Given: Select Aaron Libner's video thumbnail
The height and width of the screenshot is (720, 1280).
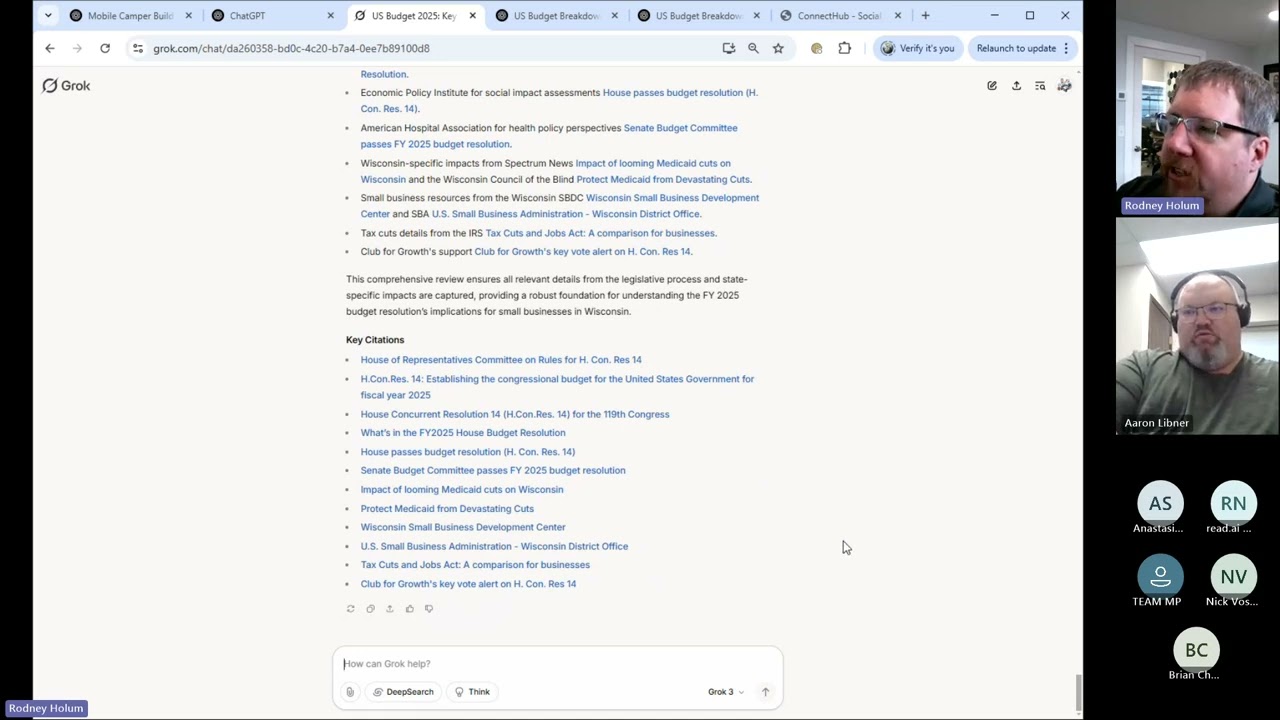Looking at the screenshot, I should (x=1197, y=326).
